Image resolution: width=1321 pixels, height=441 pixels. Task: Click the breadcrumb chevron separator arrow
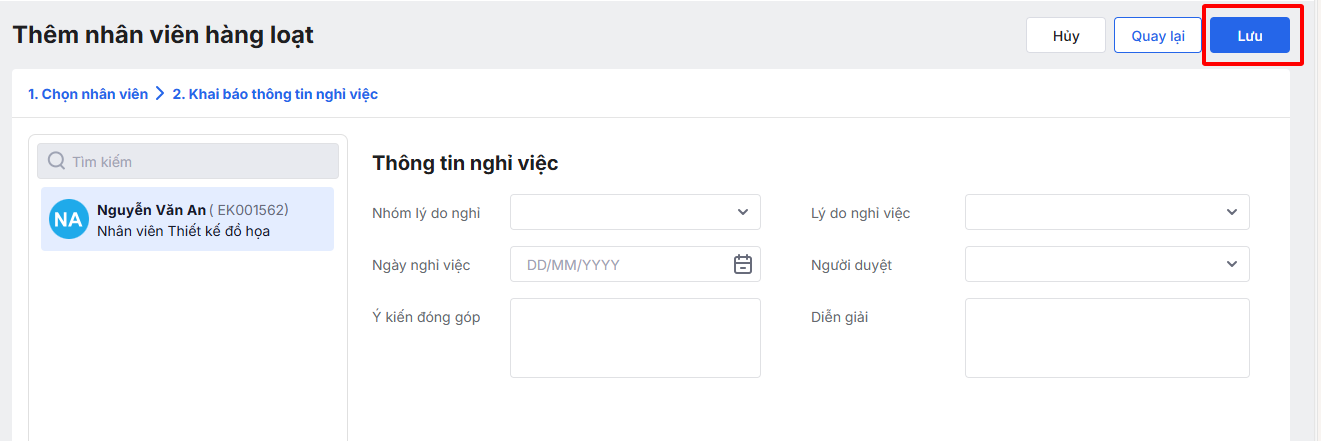(160, 94)
